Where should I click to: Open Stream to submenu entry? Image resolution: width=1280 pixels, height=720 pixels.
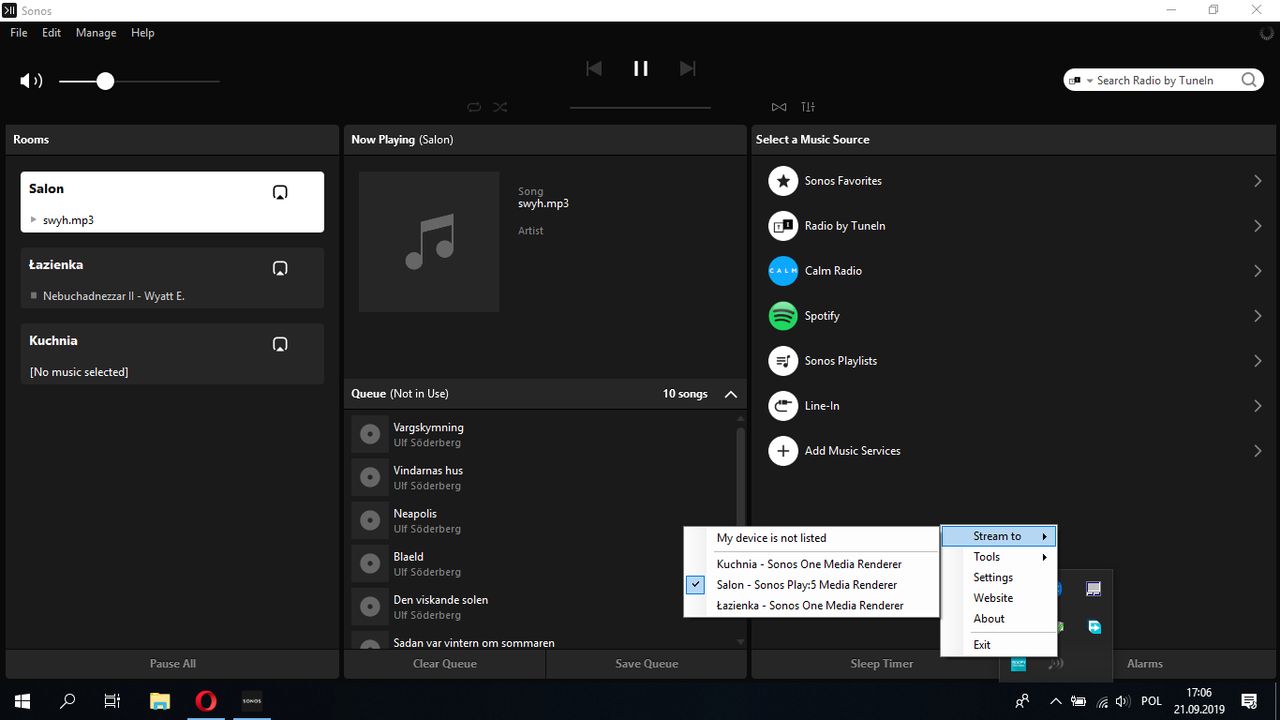point(999,536)
